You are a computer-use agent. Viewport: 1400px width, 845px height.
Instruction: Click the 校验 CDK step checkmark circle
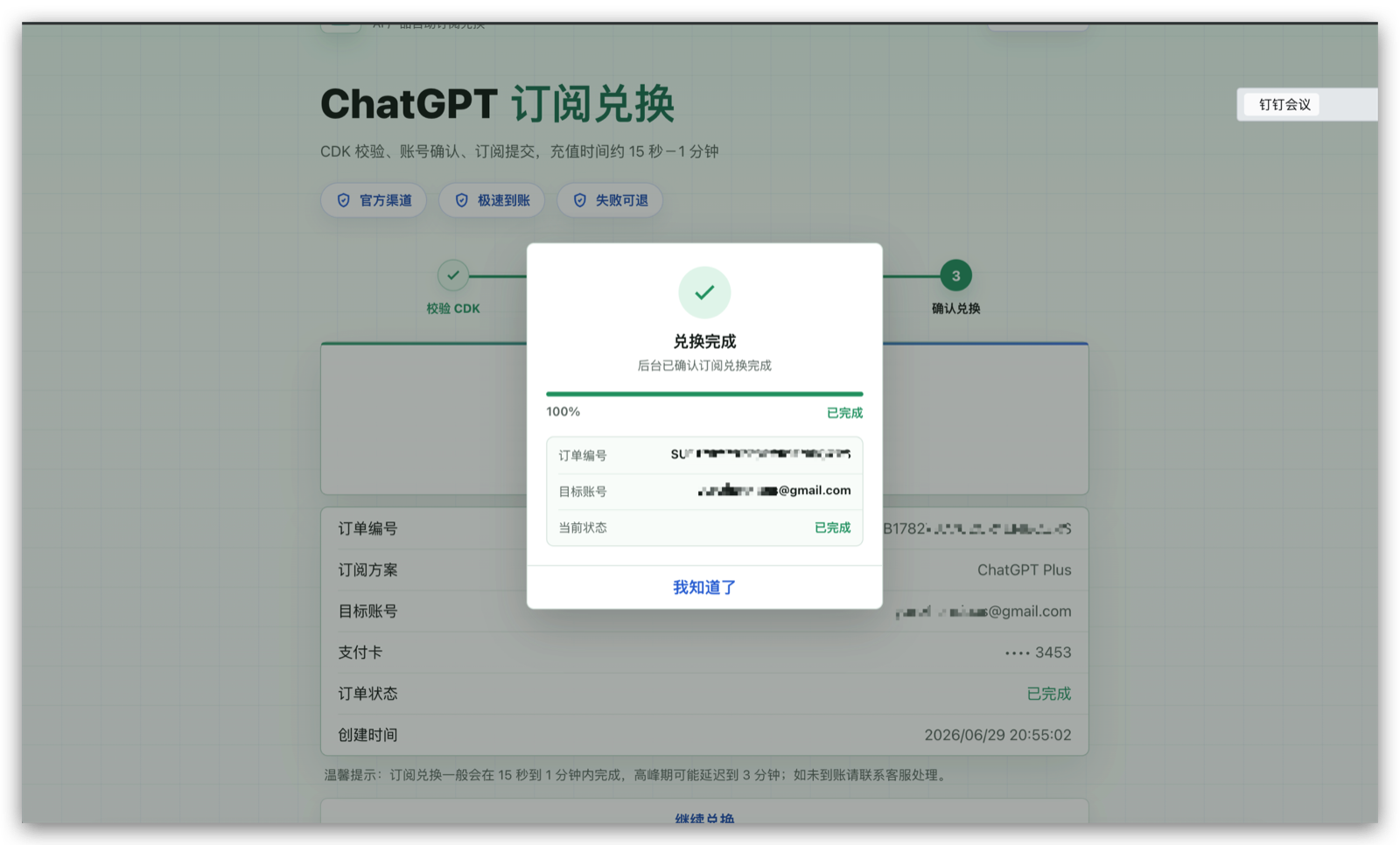[453, 276]
